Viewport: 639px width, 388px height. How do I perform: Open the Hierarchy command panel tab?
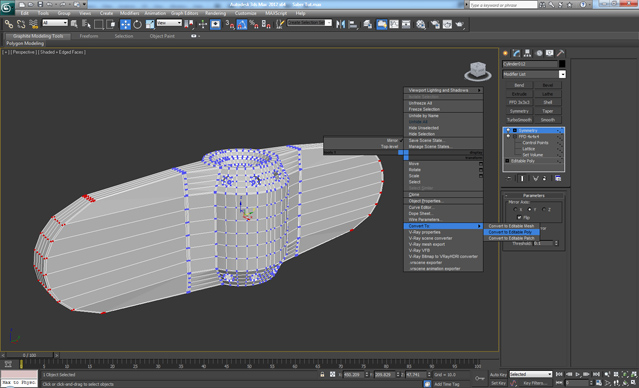(527, 53)
